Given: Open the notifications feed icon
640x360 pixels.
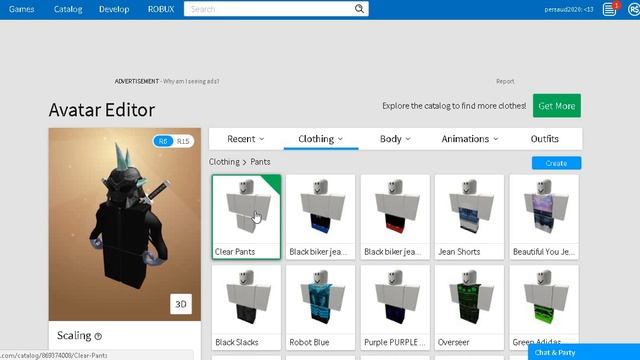Looking at the screenshot, I should [x=609, y=9].
